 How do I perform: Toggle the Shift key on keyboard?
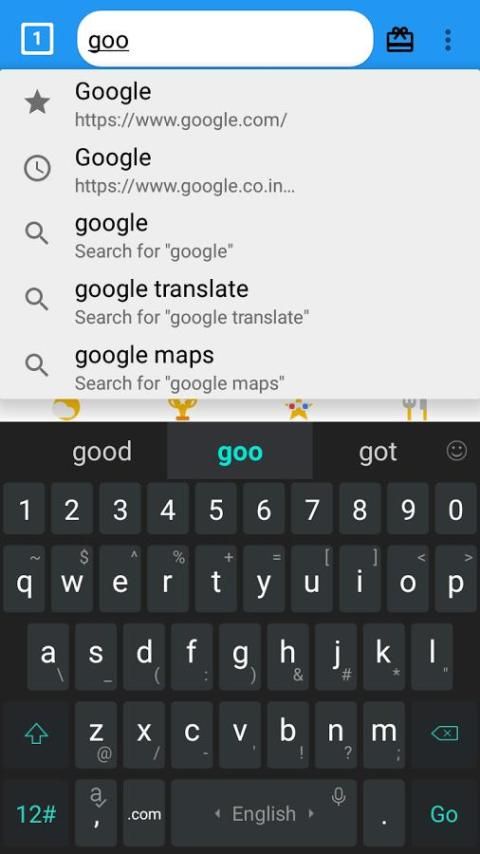37,735
